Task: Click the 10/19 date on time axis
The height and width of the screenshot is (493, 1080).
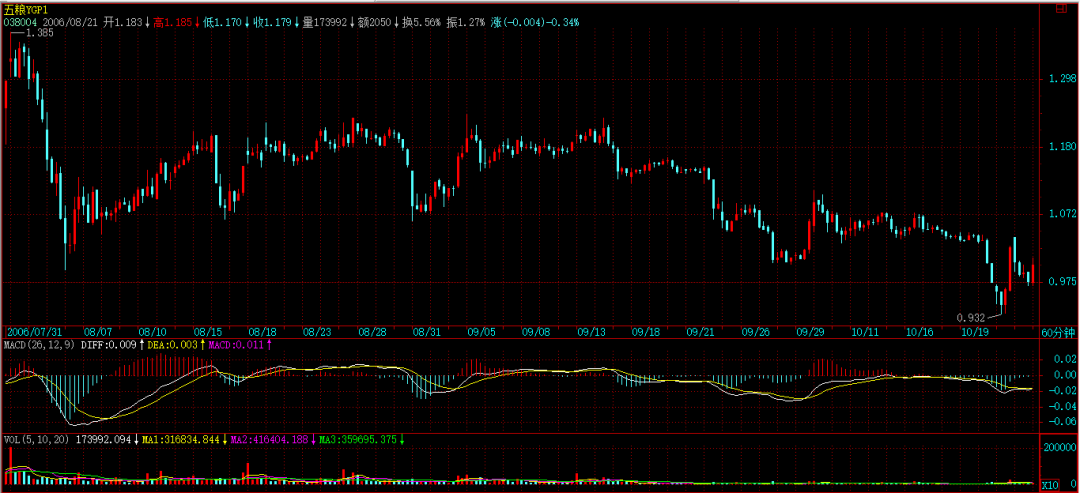Action: tap(973, 332)
